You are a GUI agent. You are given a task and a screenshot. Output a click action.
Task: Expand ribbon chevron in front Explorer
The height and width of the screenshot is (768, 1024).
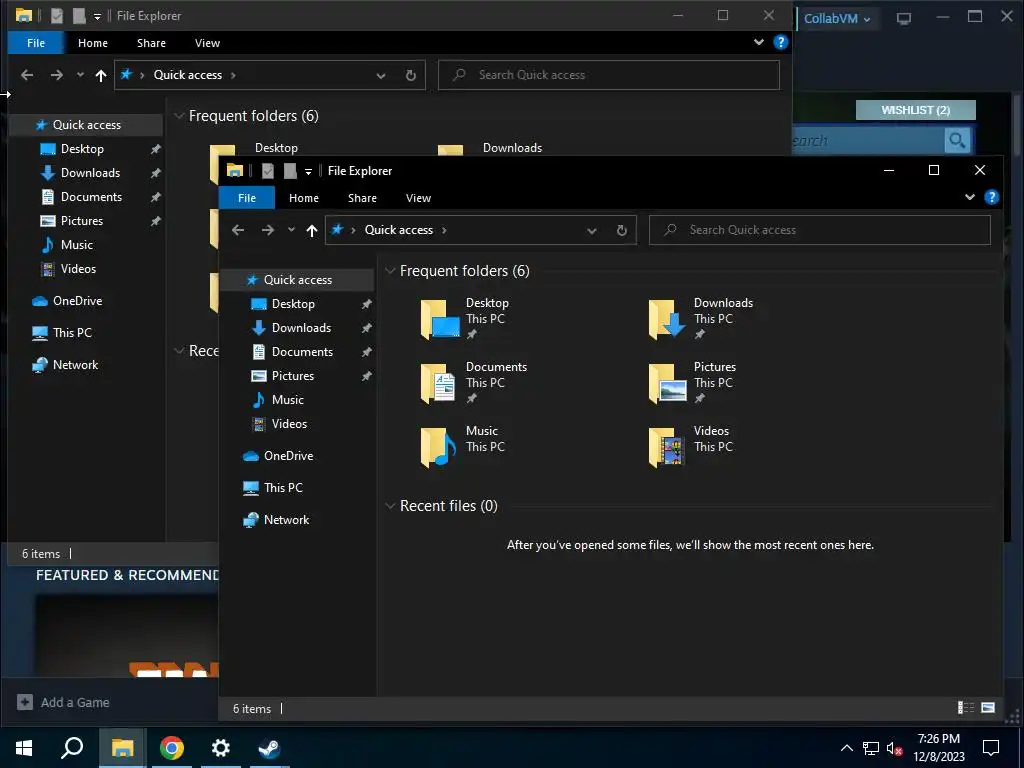(970, 197)
